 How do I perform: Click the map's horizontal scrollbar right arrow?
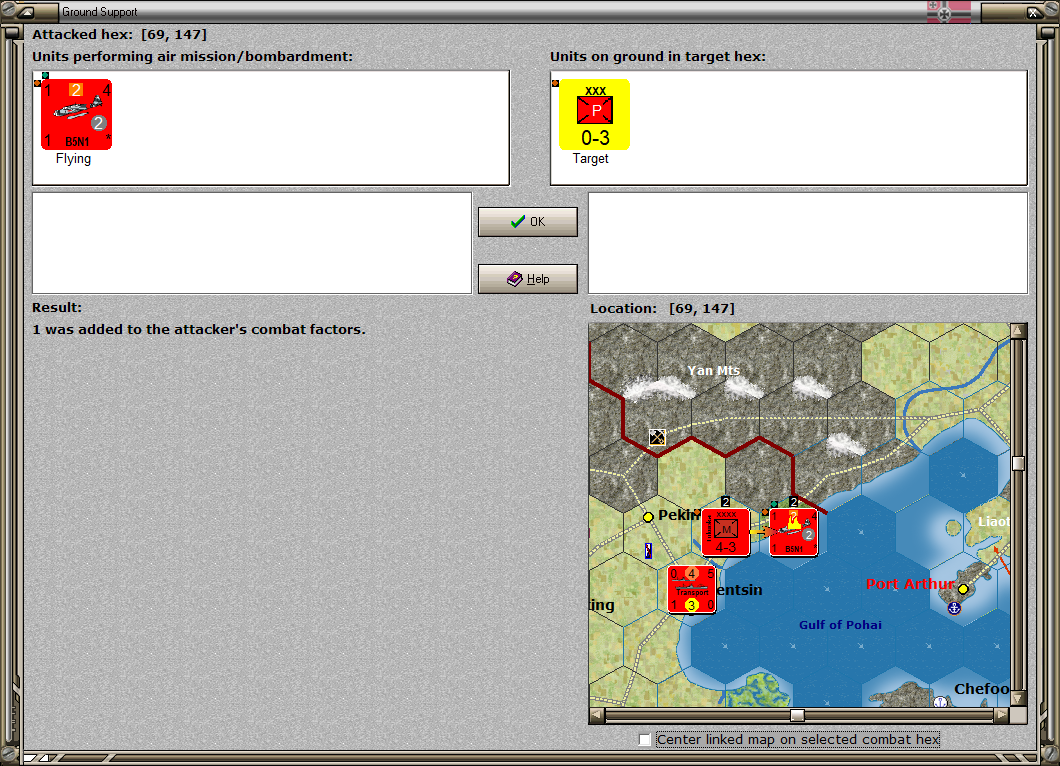click(1002, 715)
